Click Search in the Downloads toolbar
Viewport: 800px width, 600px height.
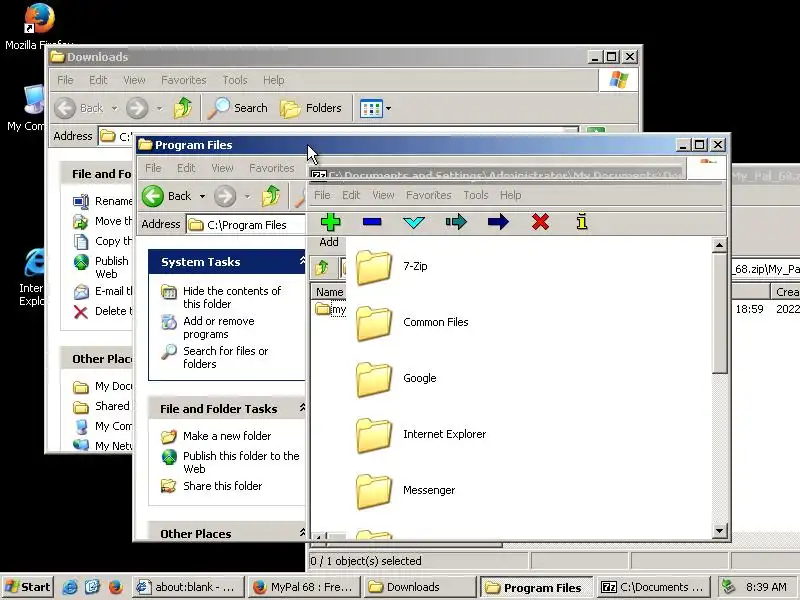coord(238,108)
